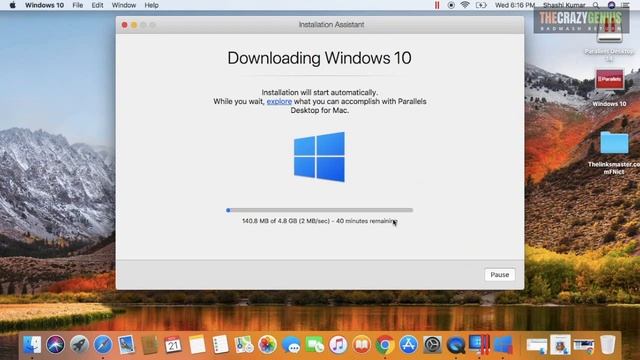This screenshot has width=640, height=360.
Task: Open the Windows 10 application menu
Action: [44, 5]
